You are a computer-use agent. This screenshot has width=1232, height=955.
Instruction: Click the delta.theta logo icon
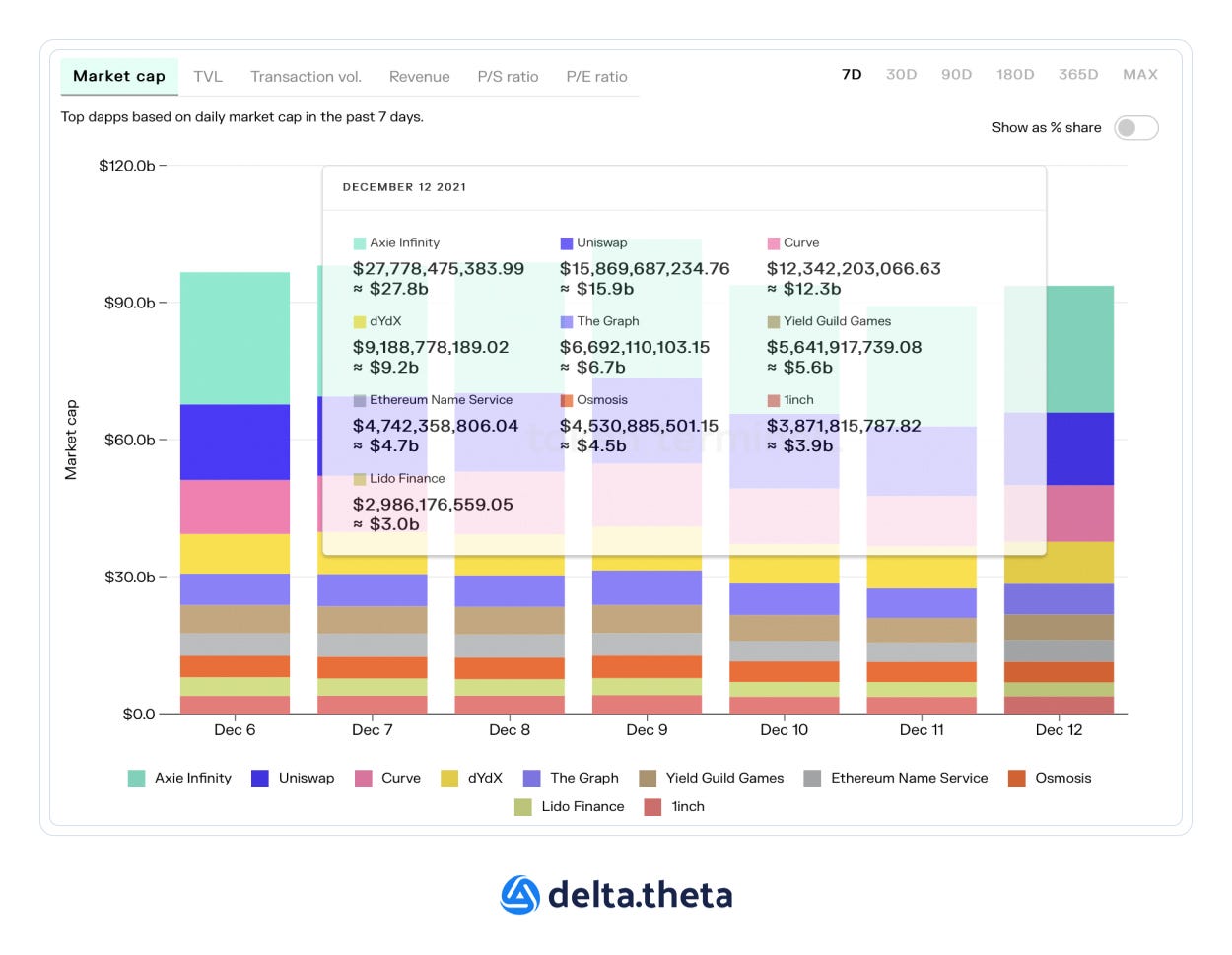(519, 895)
